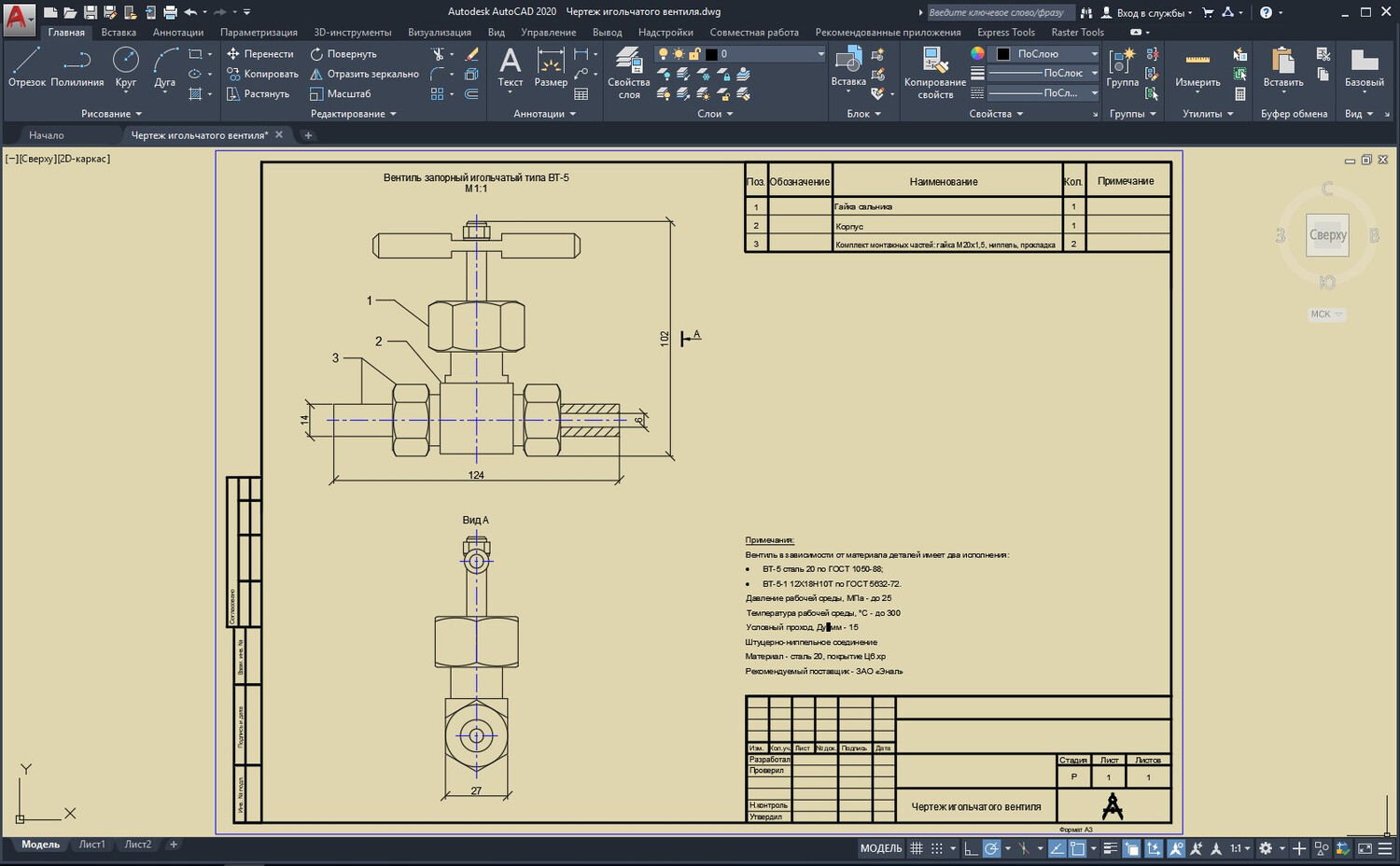The height and width of the screenshot is (866, 1400).
Task: Select the Полилиния polyline tool
Action: (77, 67)
